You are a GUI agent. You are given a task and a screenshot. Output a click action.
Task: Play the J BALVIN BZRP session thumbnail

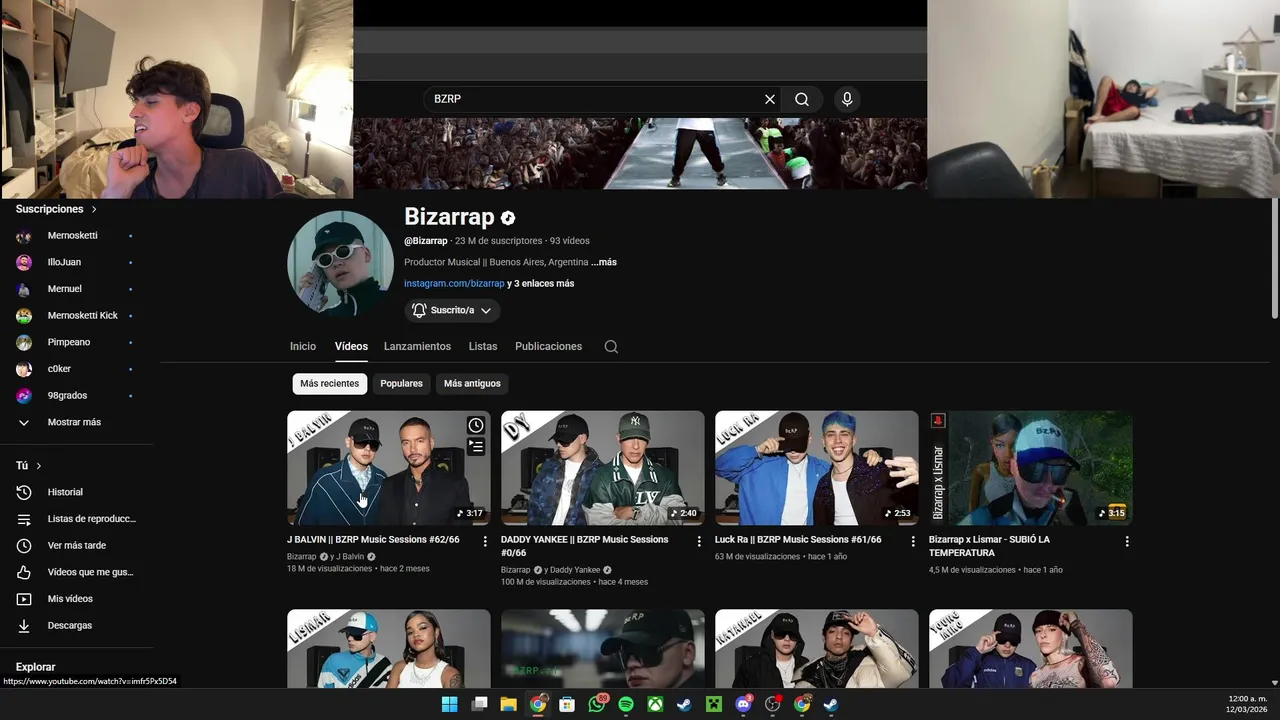pos(389,467)
